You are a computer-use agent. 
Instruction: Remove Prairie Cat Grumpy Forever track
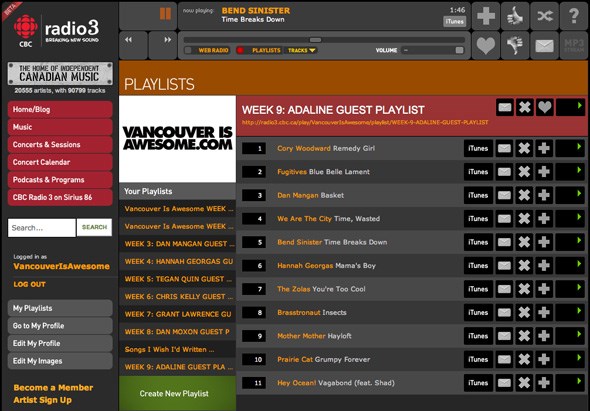click(524, 359)
